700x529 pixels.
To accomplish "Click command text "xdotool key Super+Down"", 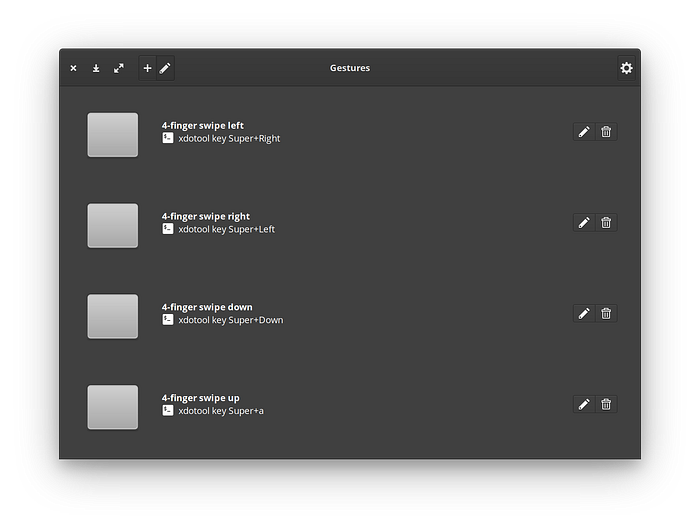I will pyautogui.click(x=231, y=320).
